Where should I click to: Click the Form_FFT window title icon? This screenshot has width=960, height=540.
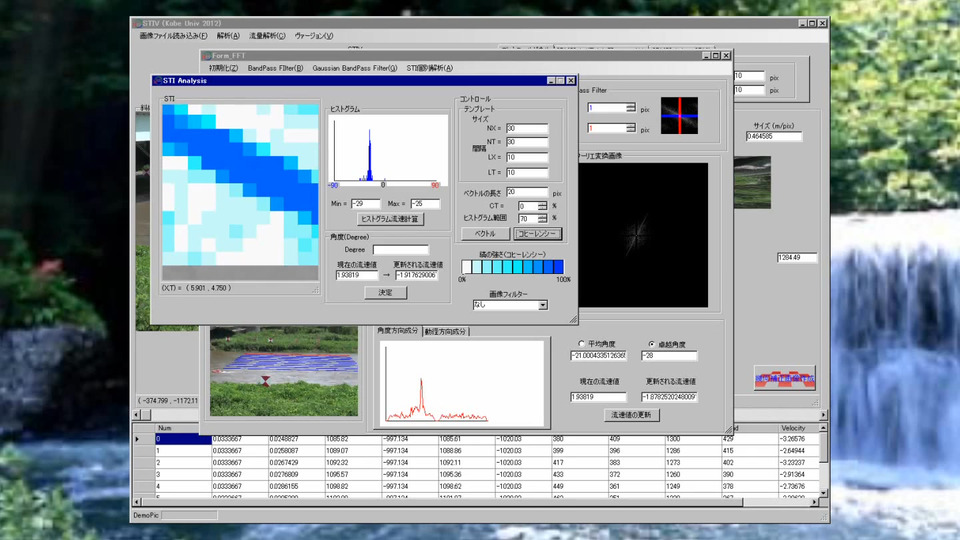pyautogui.click(x=207, y=56)
